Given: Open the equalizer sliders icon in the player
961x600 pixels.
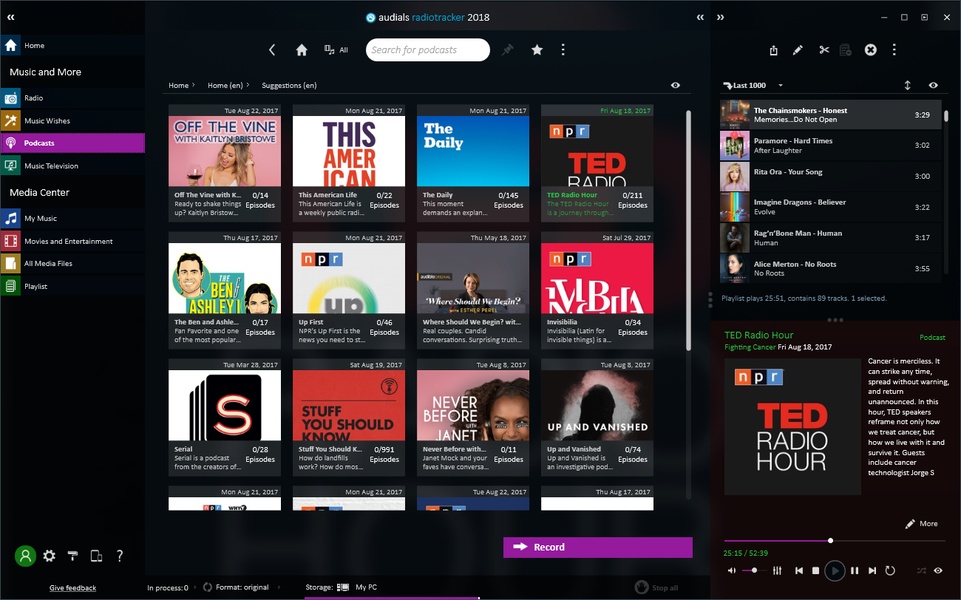Looking at the screenshot, I should pos(777,570).
